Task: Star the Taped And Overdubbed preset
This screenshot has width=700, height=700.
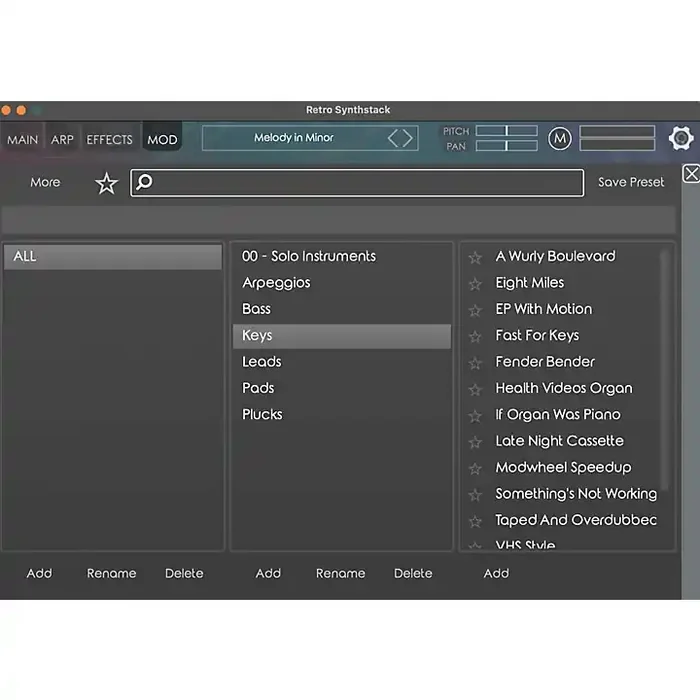Action: coord(475,521)
